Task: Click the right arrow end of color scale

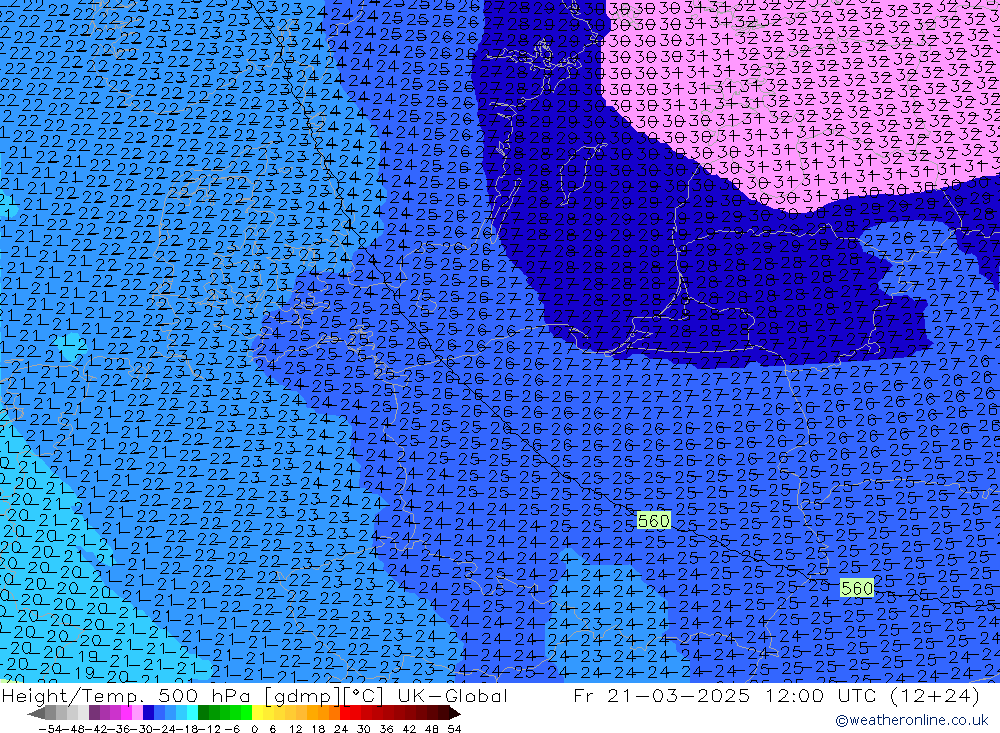Action: coord(455,713)
